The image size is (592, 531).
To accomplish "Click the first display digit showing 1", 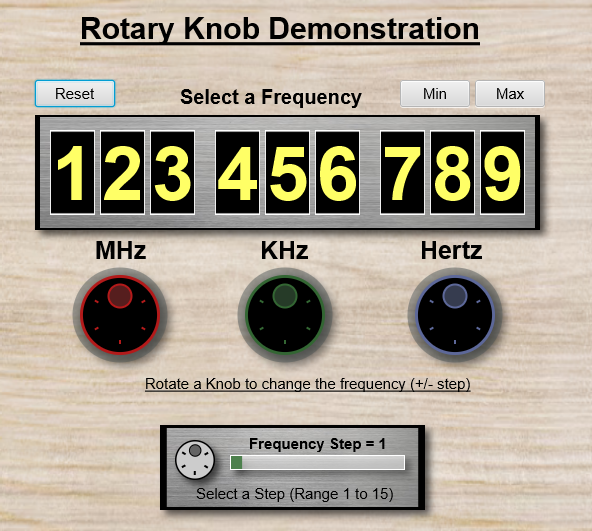I will point(72,173).
